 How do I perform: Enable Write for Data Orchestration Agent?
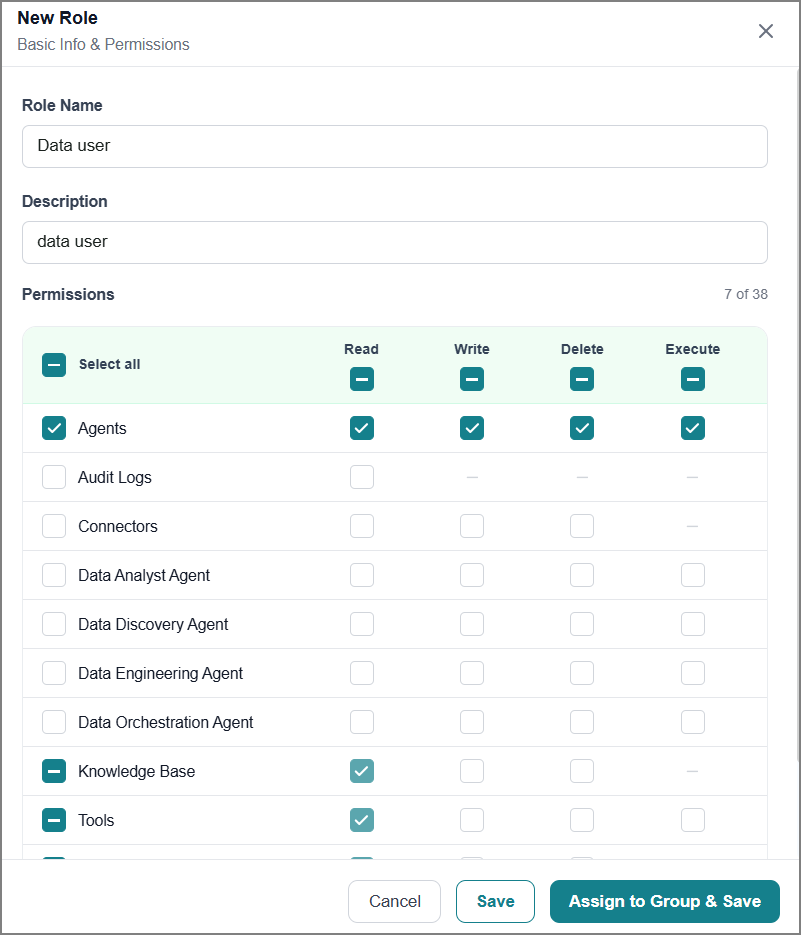pos(472,722)
